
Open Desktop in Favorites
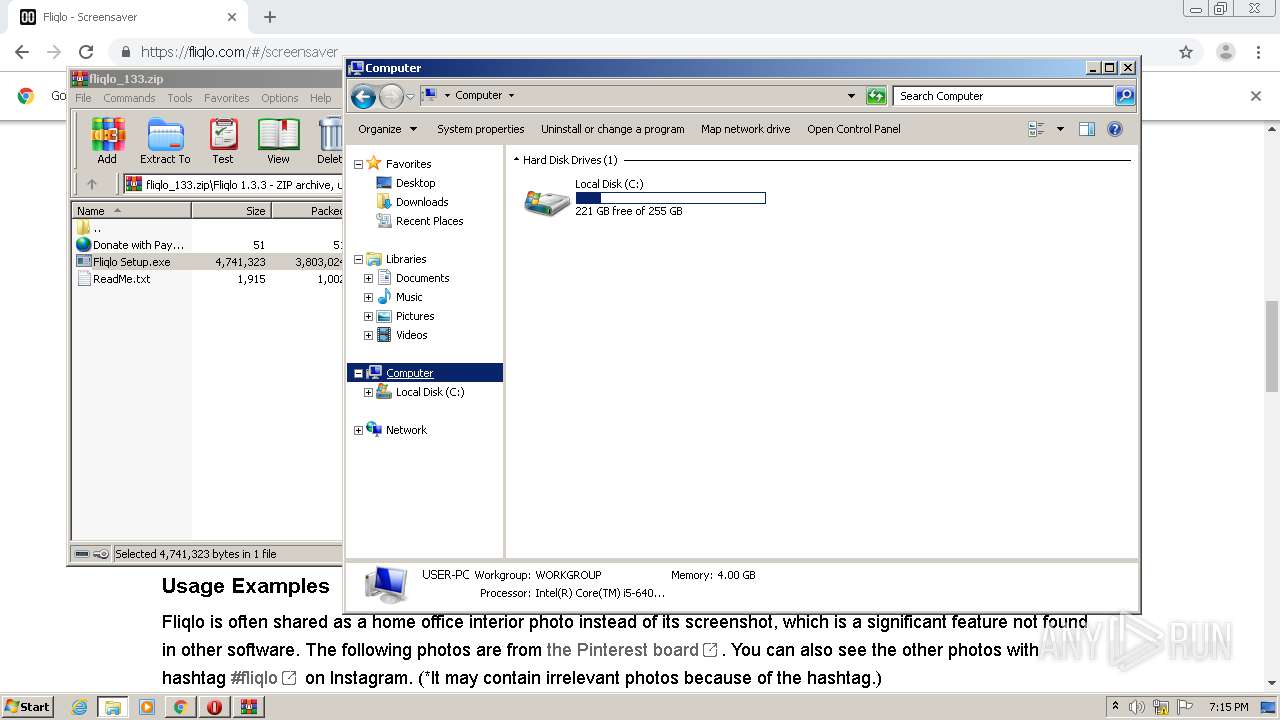(416, 183)
